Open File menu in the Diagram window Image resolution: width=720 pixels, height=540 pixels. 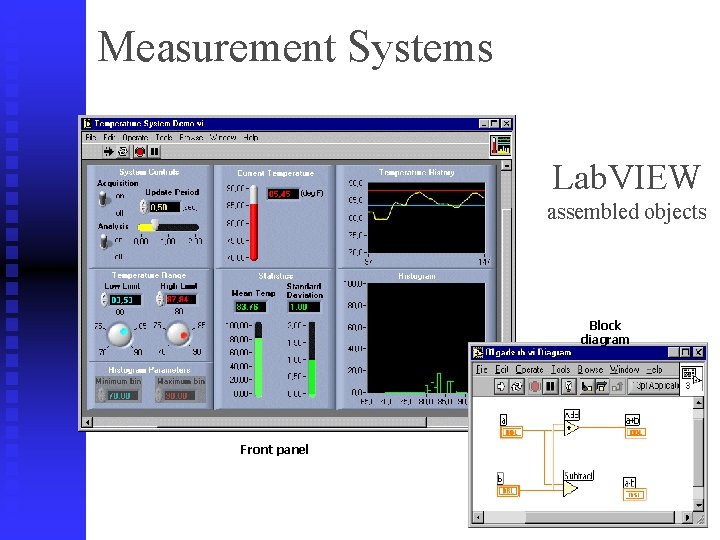481,370
